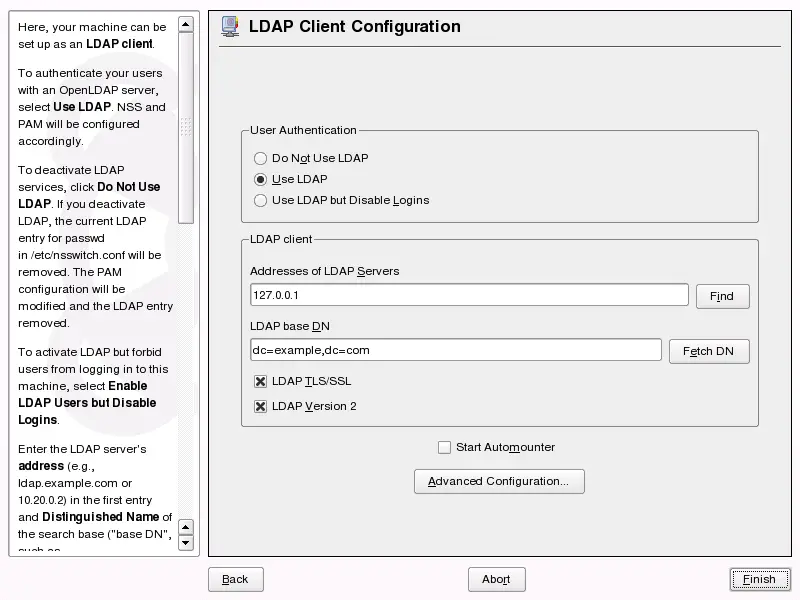This screenshot has height=600, width=800.
Task: Click the Find button
Action: point(722,296)
